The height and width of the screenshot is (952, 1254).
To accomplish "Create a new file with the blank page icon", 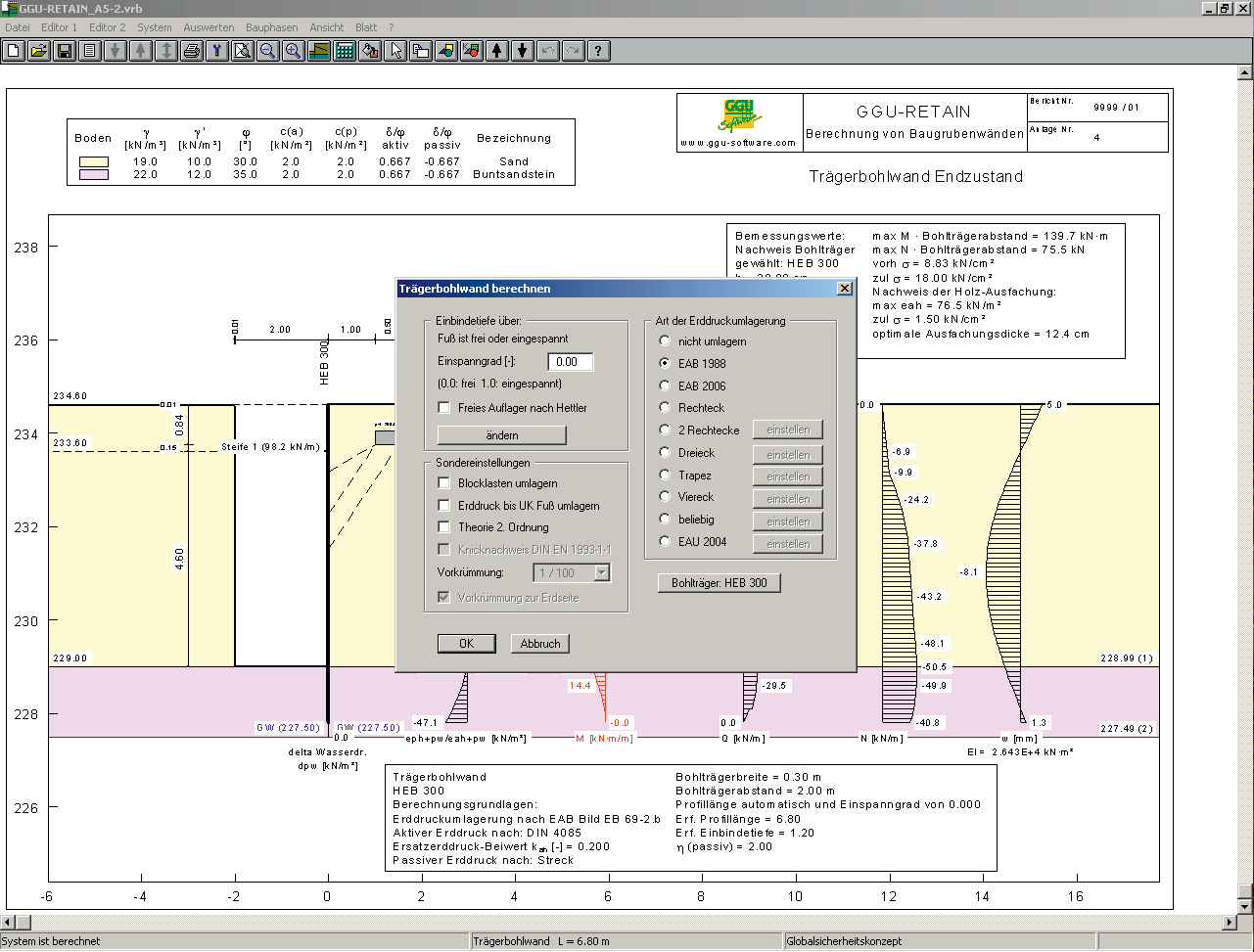I will pyautogui.click(x=14, y=51).
